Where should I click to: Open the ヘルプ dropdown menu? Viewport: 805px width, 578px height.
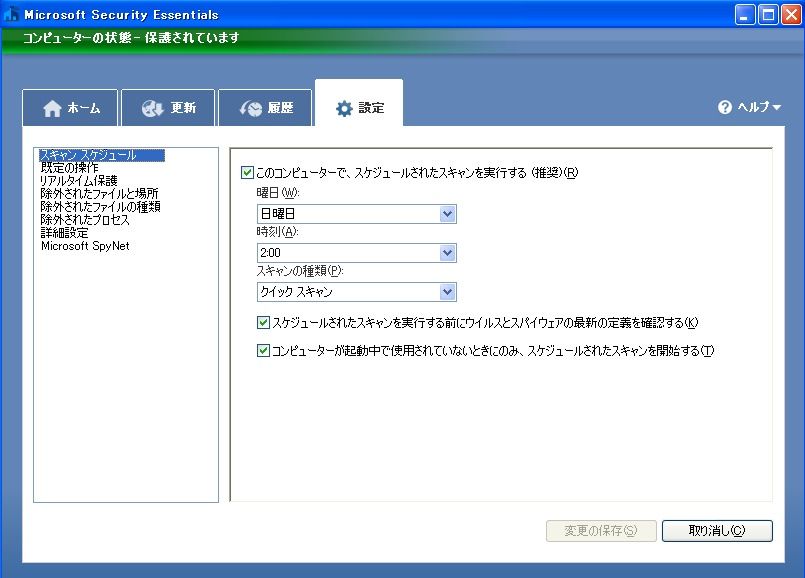tap(750, 107)
